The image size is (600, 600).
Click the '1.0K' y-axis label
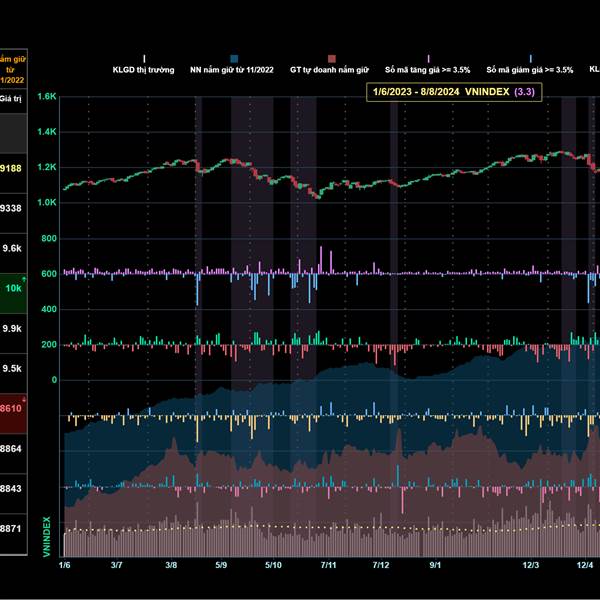click(x=47, y=202)
